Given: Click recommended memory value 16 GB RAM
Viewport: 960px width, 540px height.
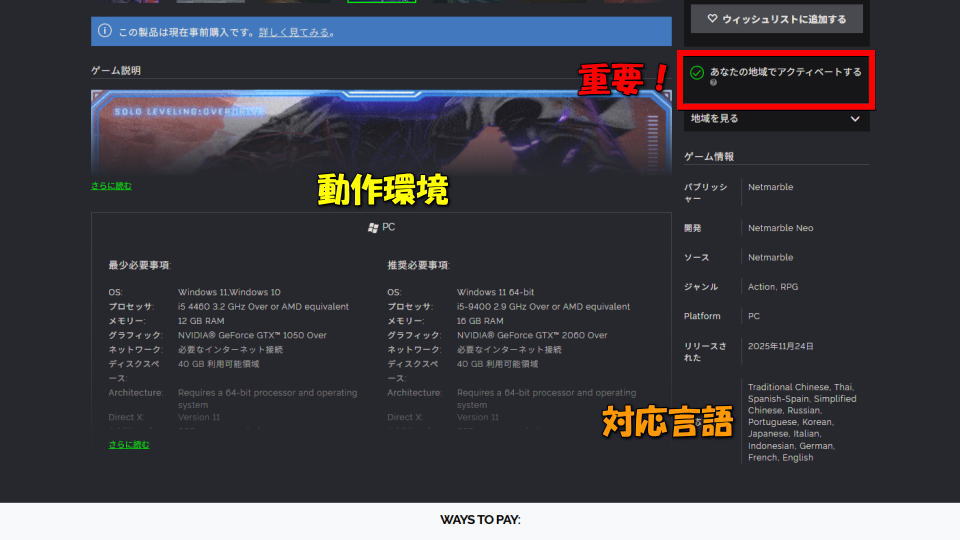Looking at the screenshot, I should (480, 321).
